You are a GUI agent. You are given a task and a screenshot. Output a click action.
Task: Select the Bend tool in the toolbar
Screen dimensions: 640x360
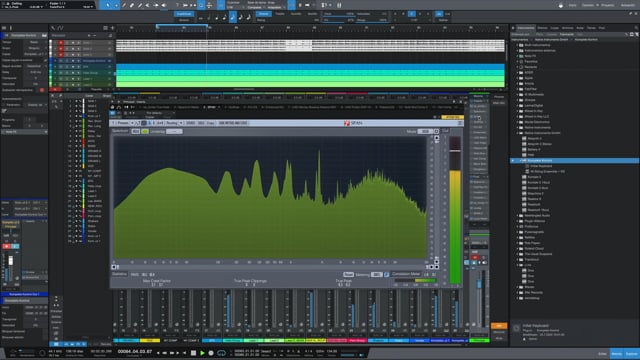(x=156, y=5)
